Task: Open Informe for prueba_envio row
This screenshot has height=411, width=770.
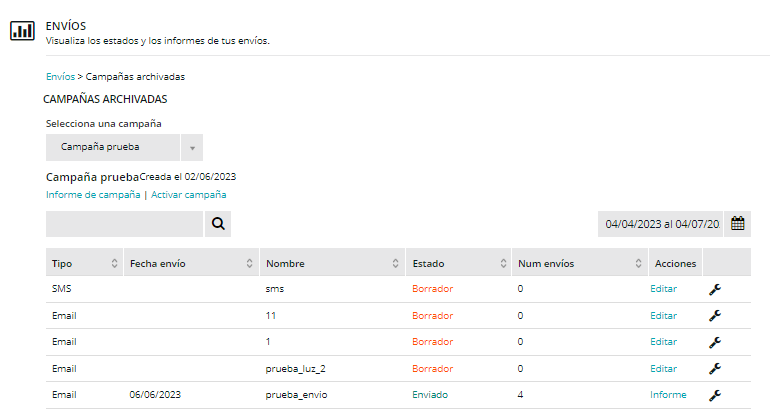Action: coord(667,395)
